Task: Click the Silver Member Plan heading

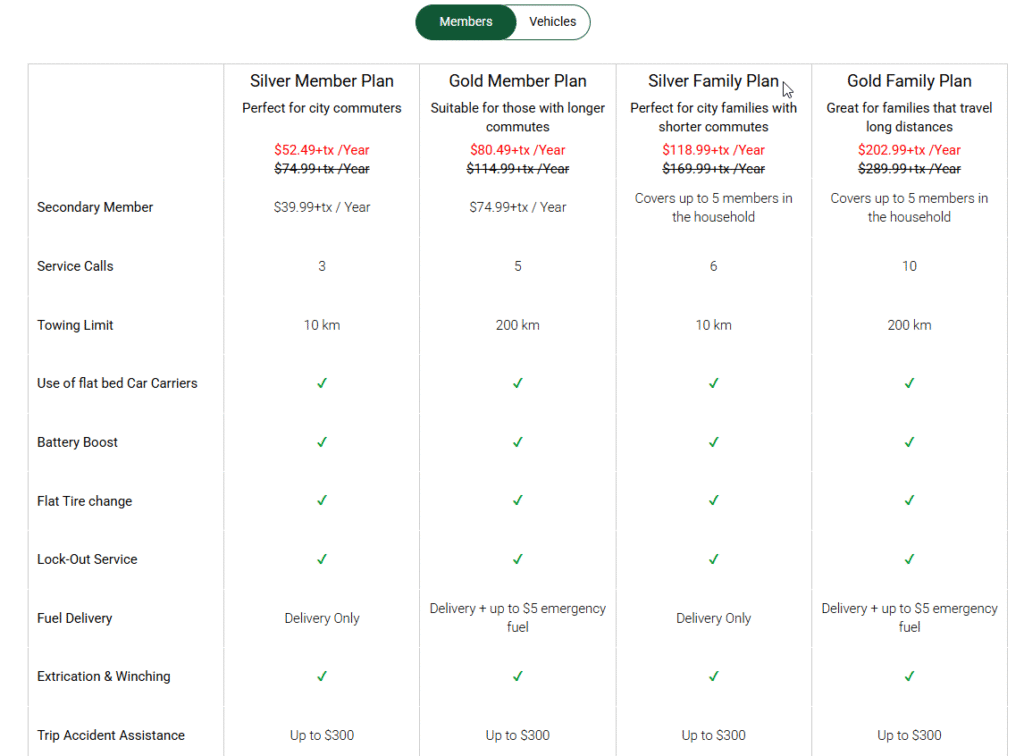Action: click(322, 81)
